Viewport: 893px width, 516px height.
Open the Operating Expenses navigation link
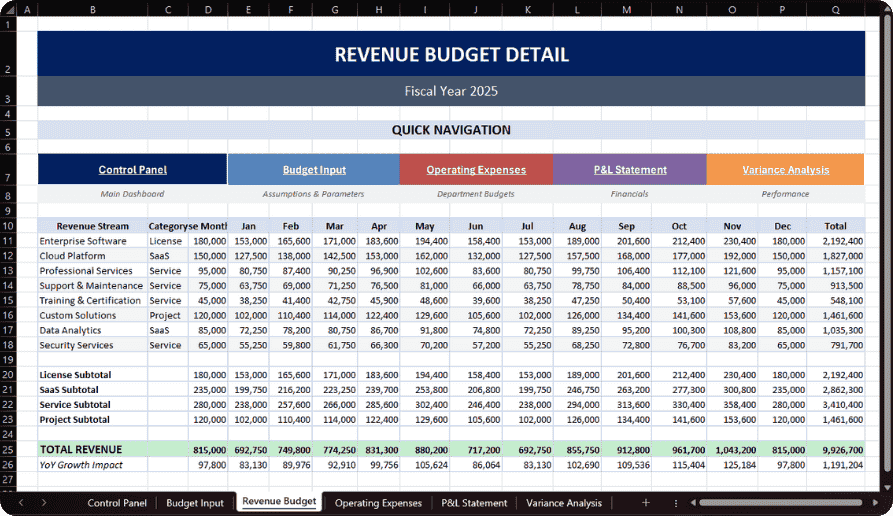476,170
